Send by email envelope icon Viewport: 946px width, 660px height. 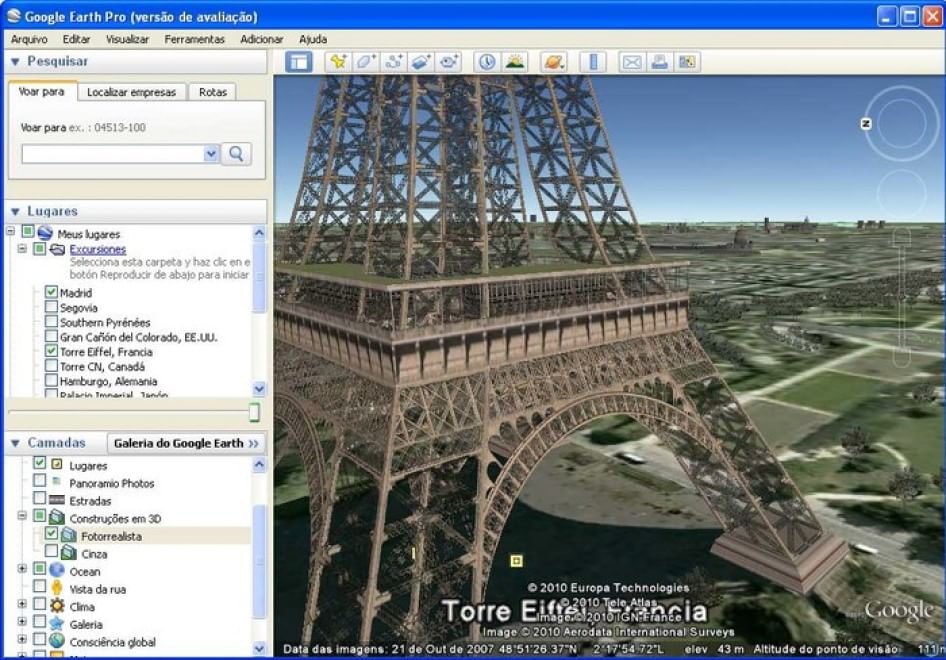[x=632, y=62]
